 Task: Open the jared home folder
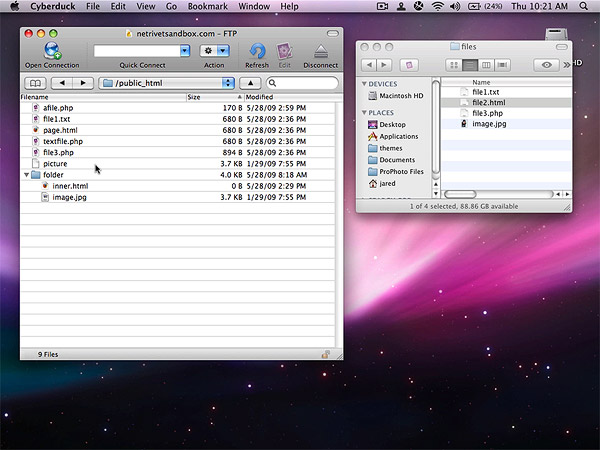(382, 184)
